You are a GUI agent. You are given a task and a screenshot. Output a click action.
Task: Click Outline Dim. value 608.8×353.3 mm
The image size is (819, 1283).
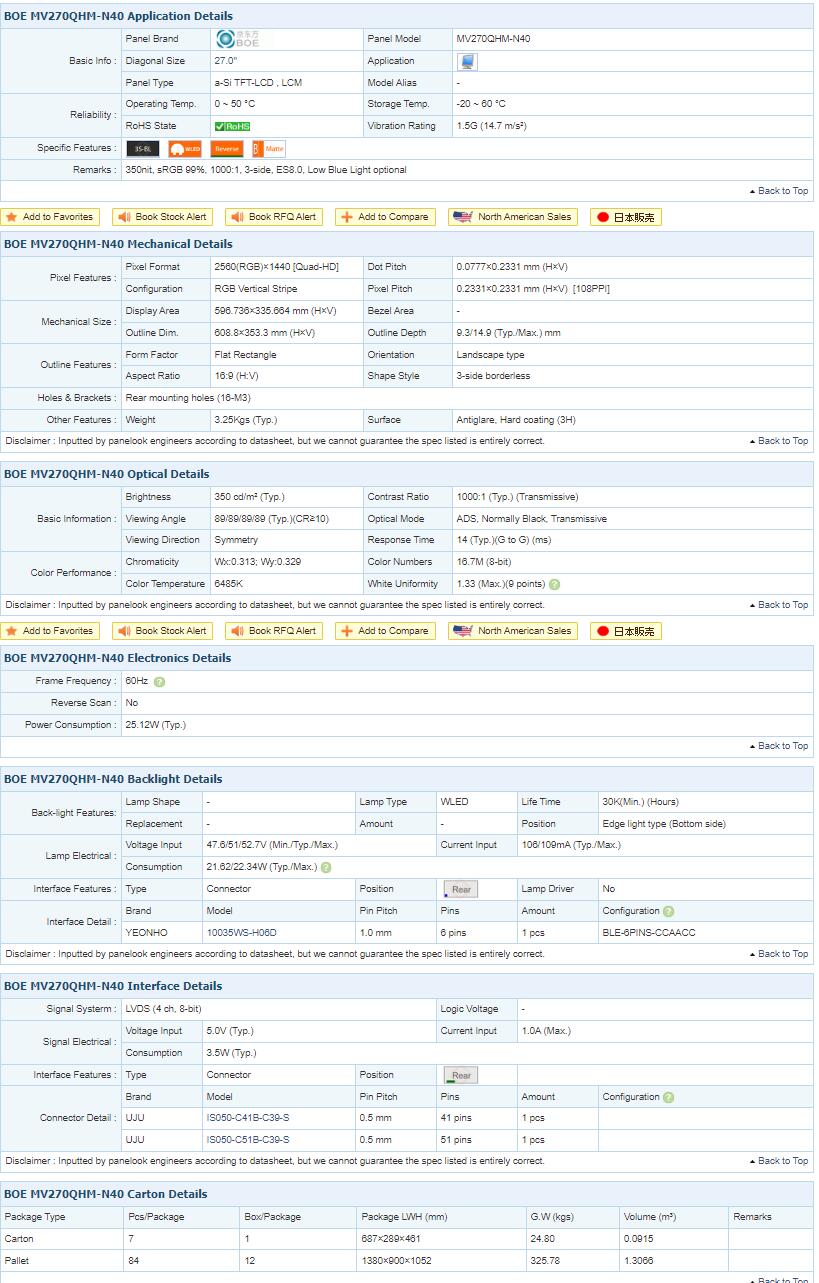click(265, 333)
